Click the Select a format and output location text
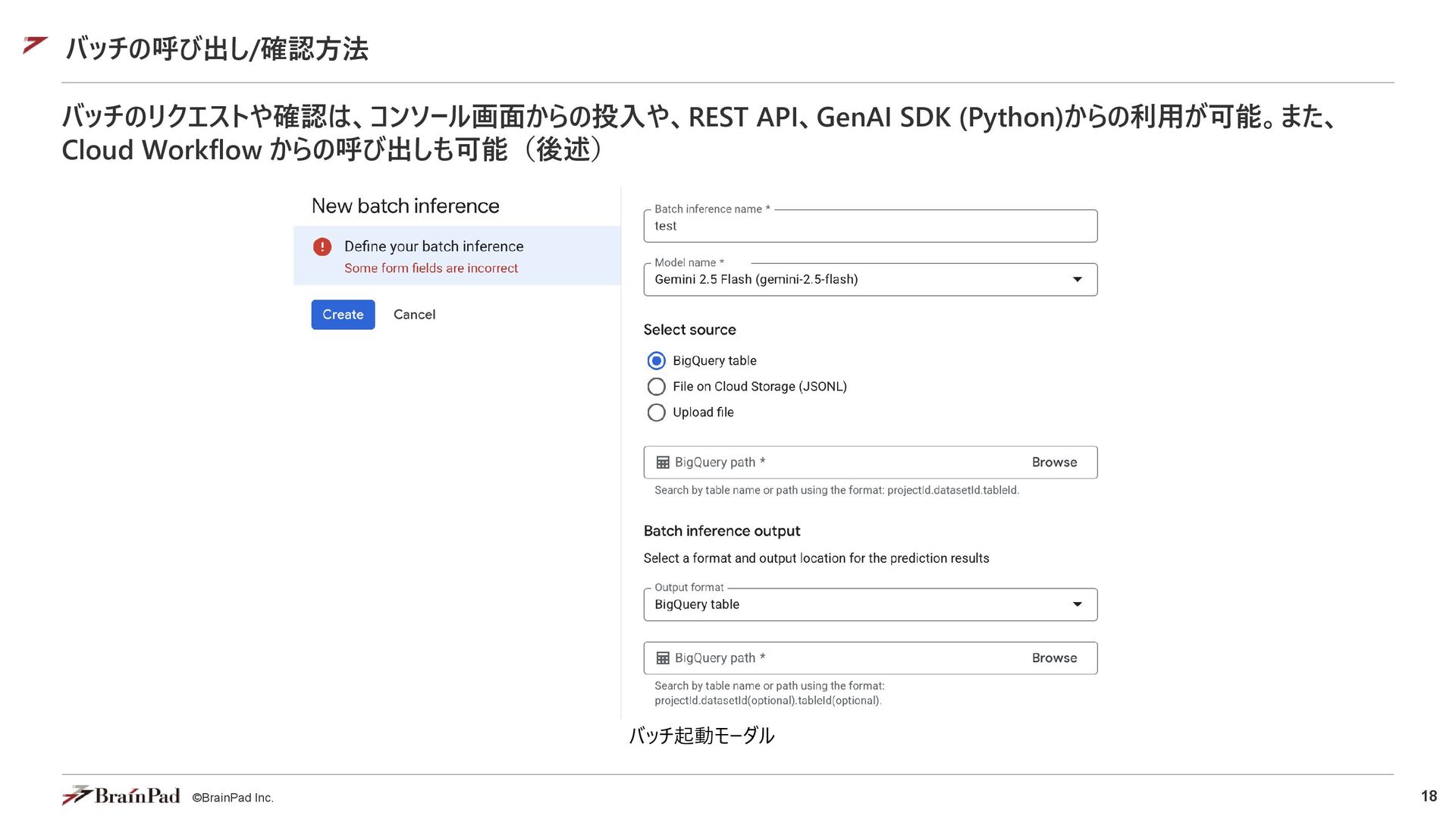This screenshot has height=819, width=1456. (817, 558)
